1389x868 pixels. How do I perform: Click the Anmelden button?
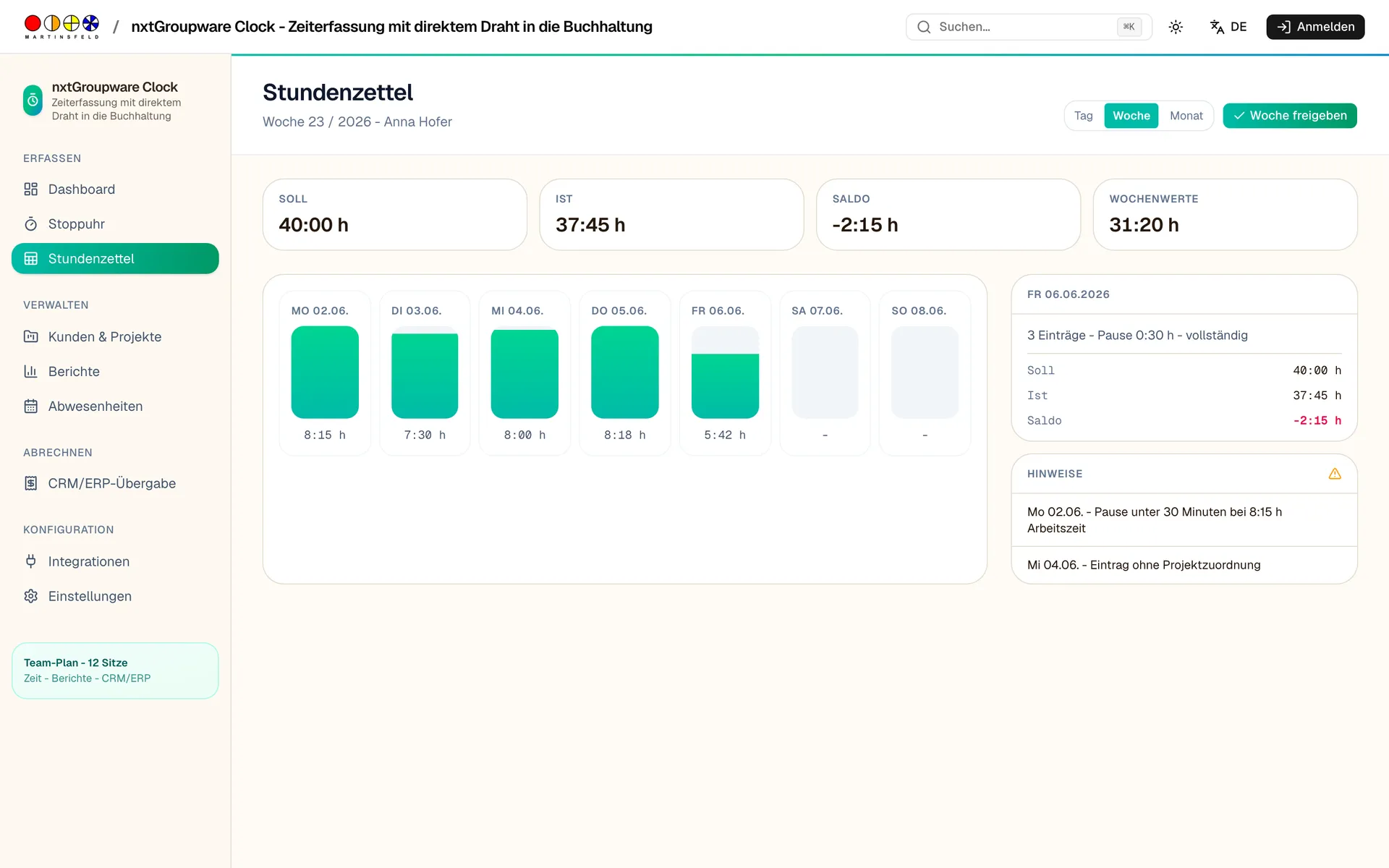click(1314, 27)
